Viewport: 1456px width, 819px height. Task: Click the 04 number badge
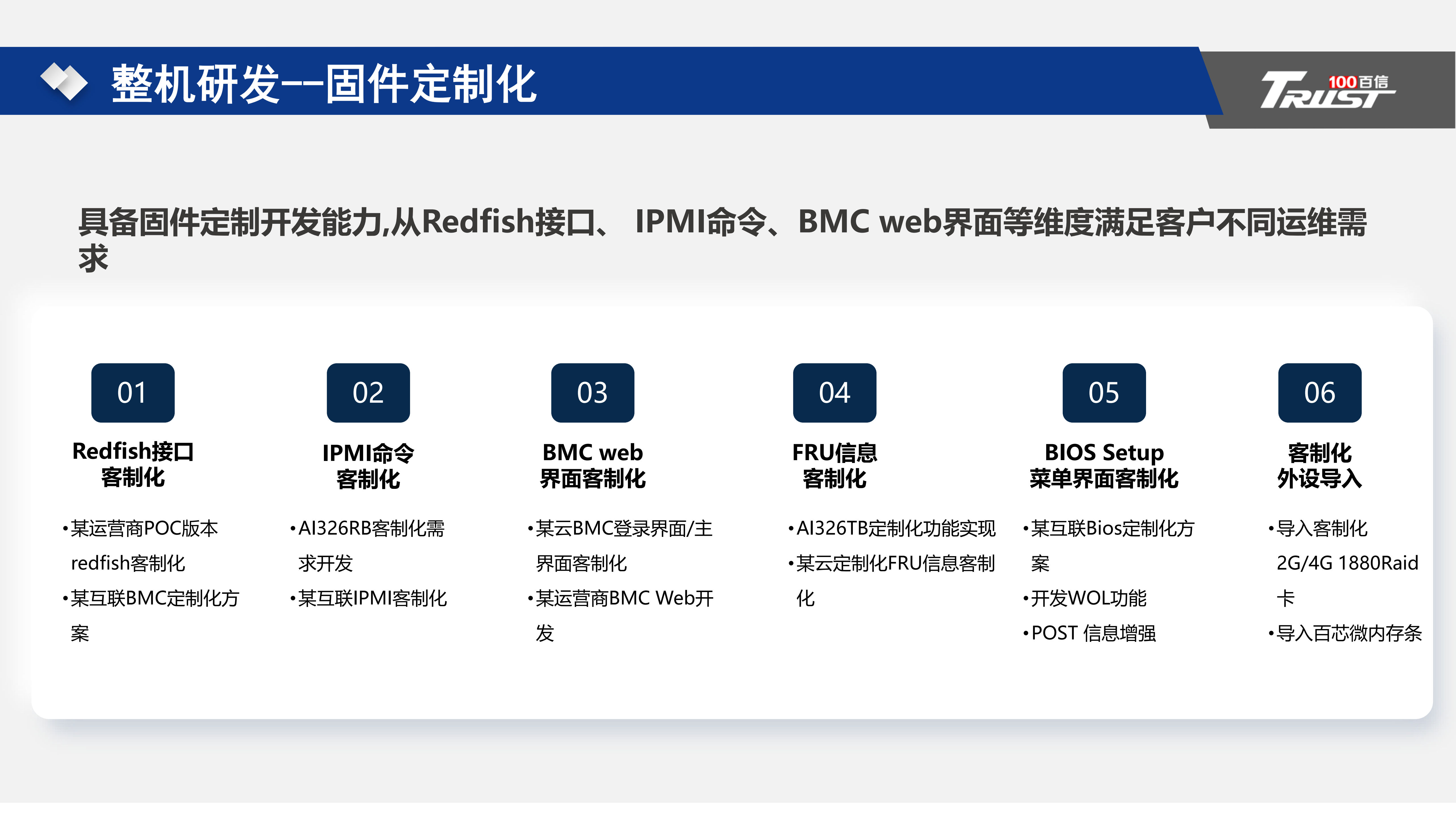(x=834, y=393)
